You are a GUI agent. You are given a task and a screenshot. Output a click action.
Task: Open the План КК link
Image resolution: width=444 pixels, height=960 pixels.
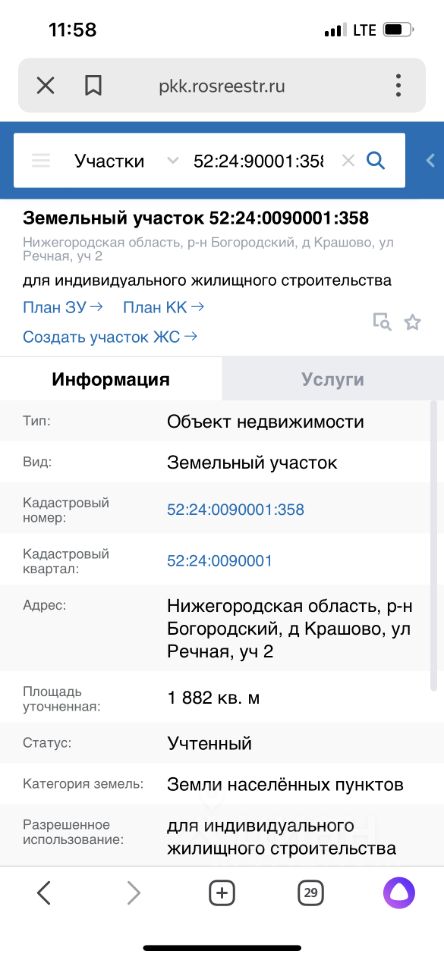pyautogui.click(x=164, y=307)
